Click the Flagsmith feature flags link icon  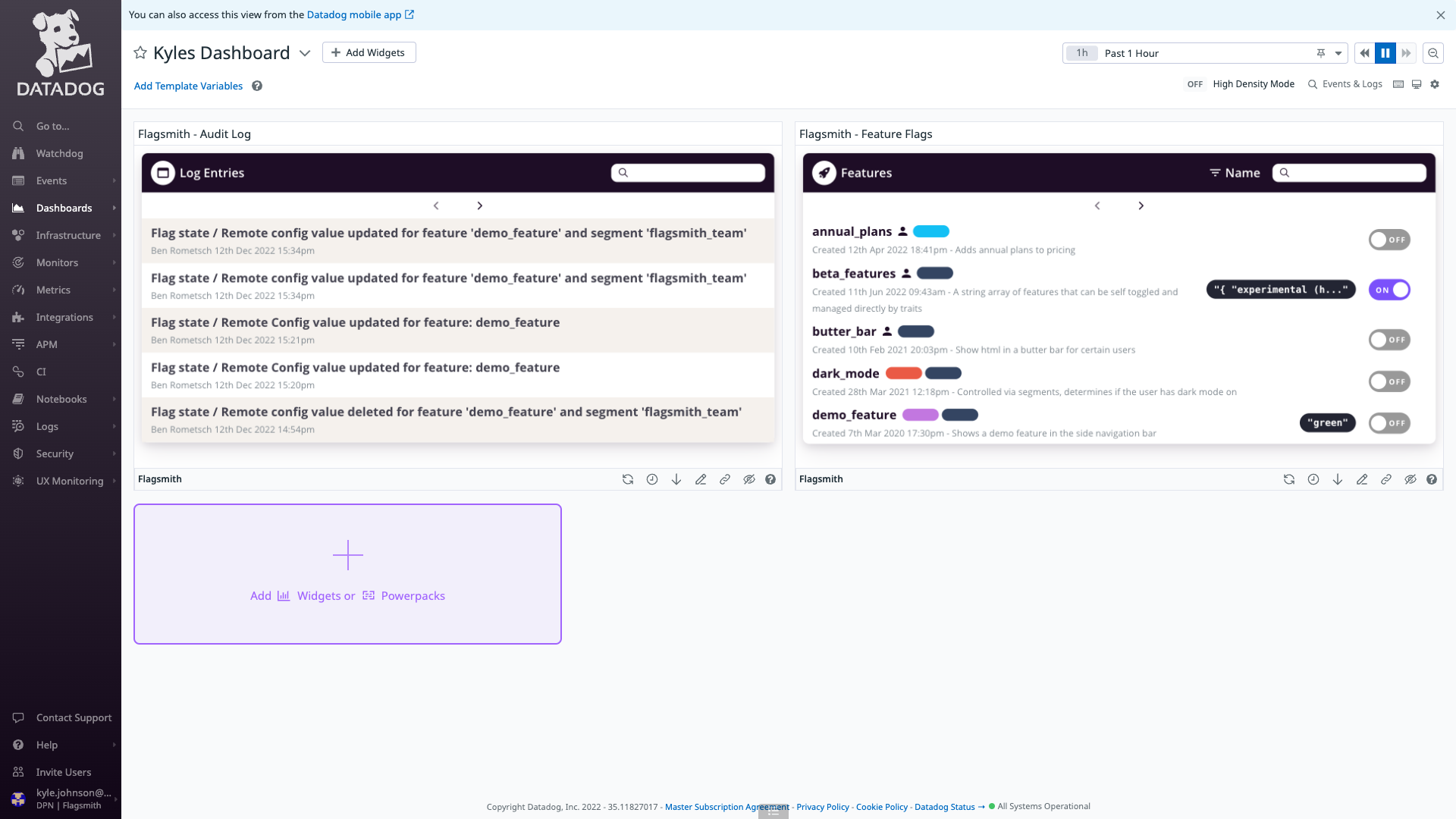1386,478
